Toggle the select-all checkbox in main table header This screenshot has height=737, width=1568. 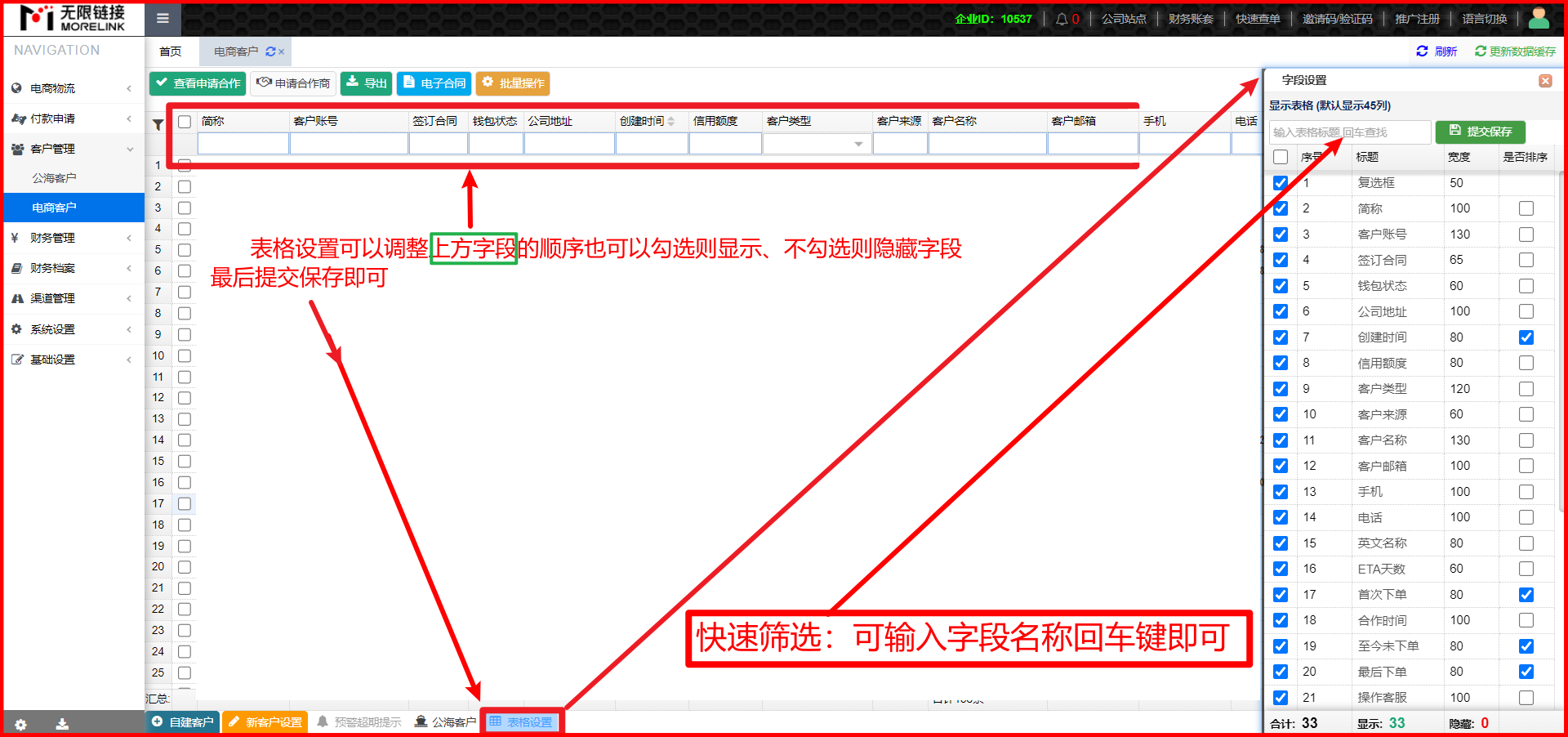tap(185, 122)
